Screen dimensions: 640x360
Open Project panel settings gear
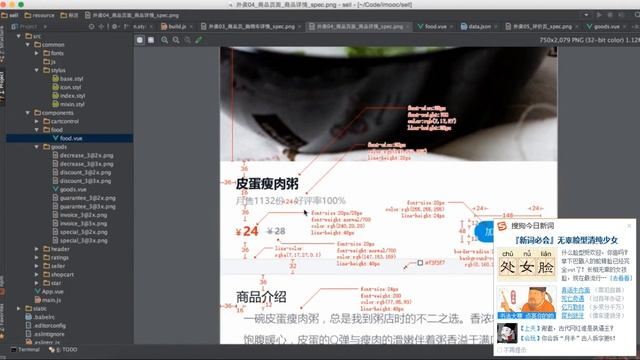pyautogui.click(x=115, y=27)
